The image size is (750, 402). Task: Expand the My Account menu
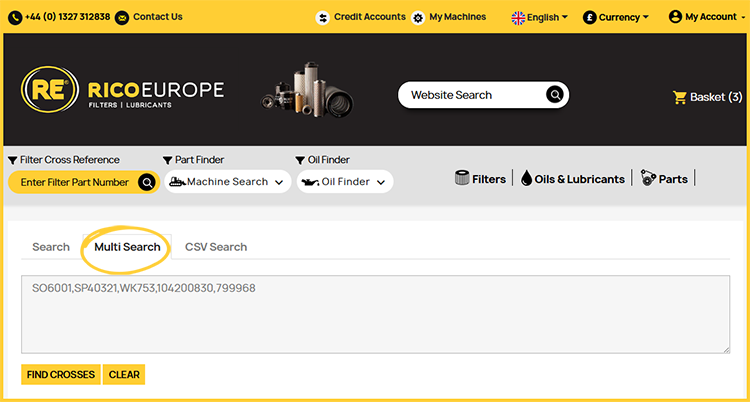click(707, 17)
